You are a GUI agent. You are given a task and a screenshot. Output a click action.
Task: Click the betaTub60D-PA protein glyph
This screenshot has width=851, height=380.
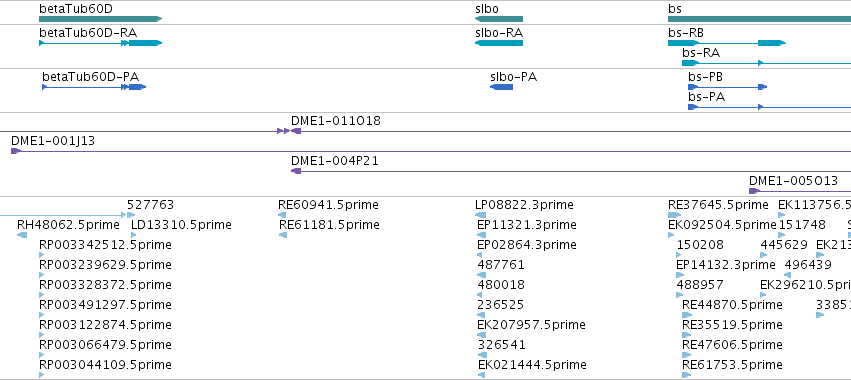(x=94, y=87)
